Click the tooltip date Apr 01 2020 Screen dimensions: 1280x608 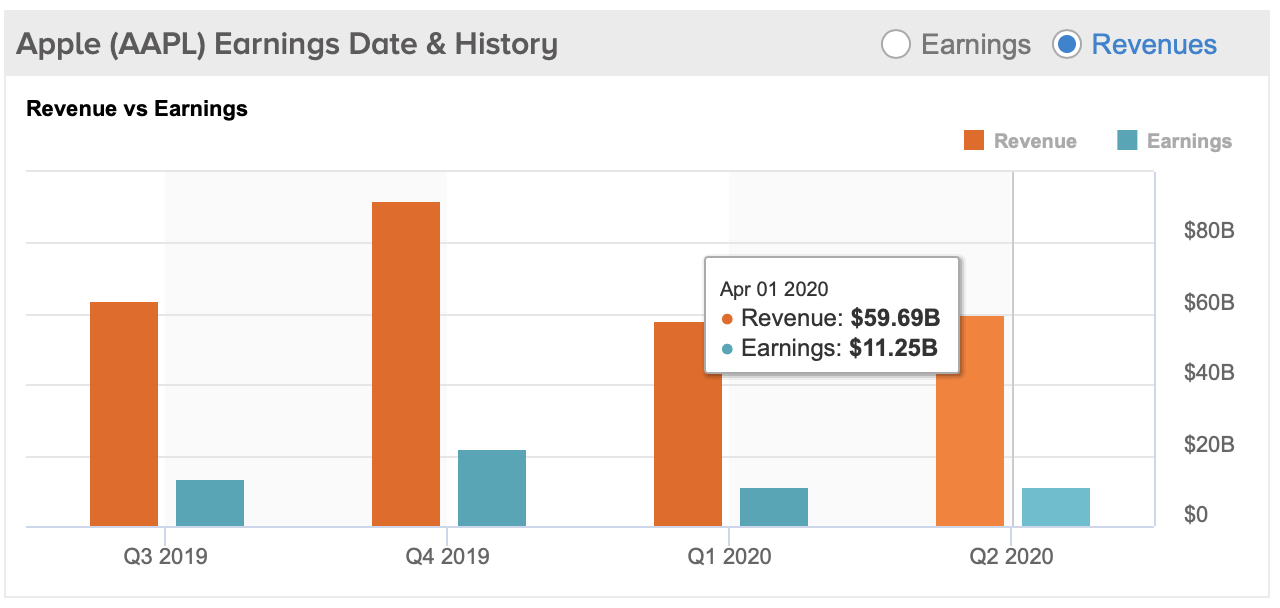(774, 289)
